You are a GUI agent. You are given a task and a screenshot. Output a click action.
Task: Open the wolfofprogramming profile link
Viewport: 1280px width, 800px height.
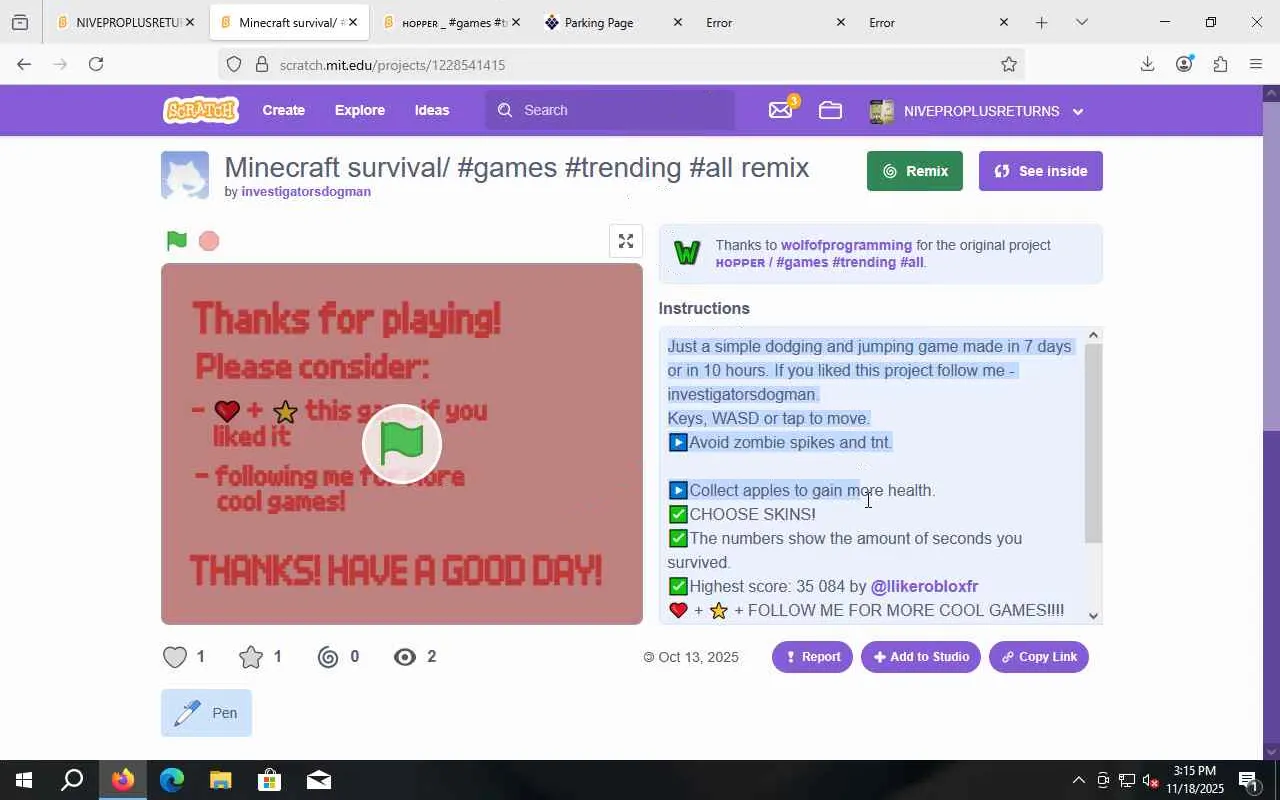click(x=846, y=245)
